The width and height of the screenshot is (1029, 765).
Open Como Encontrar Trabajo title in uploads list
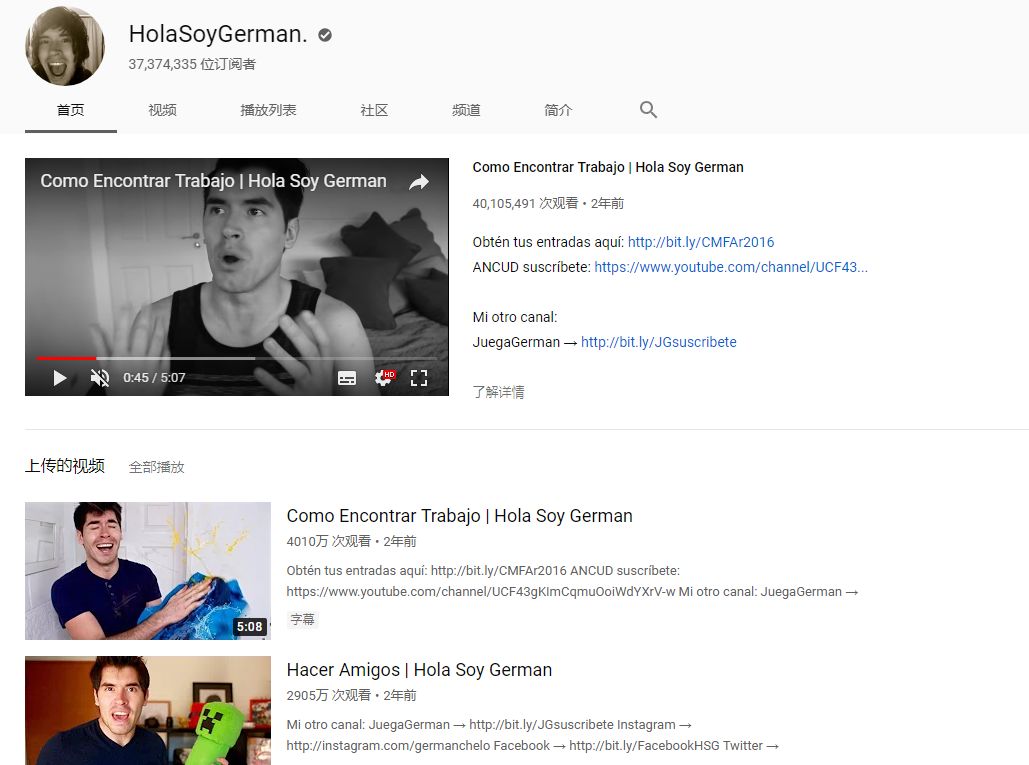click(x=459, y=516)
